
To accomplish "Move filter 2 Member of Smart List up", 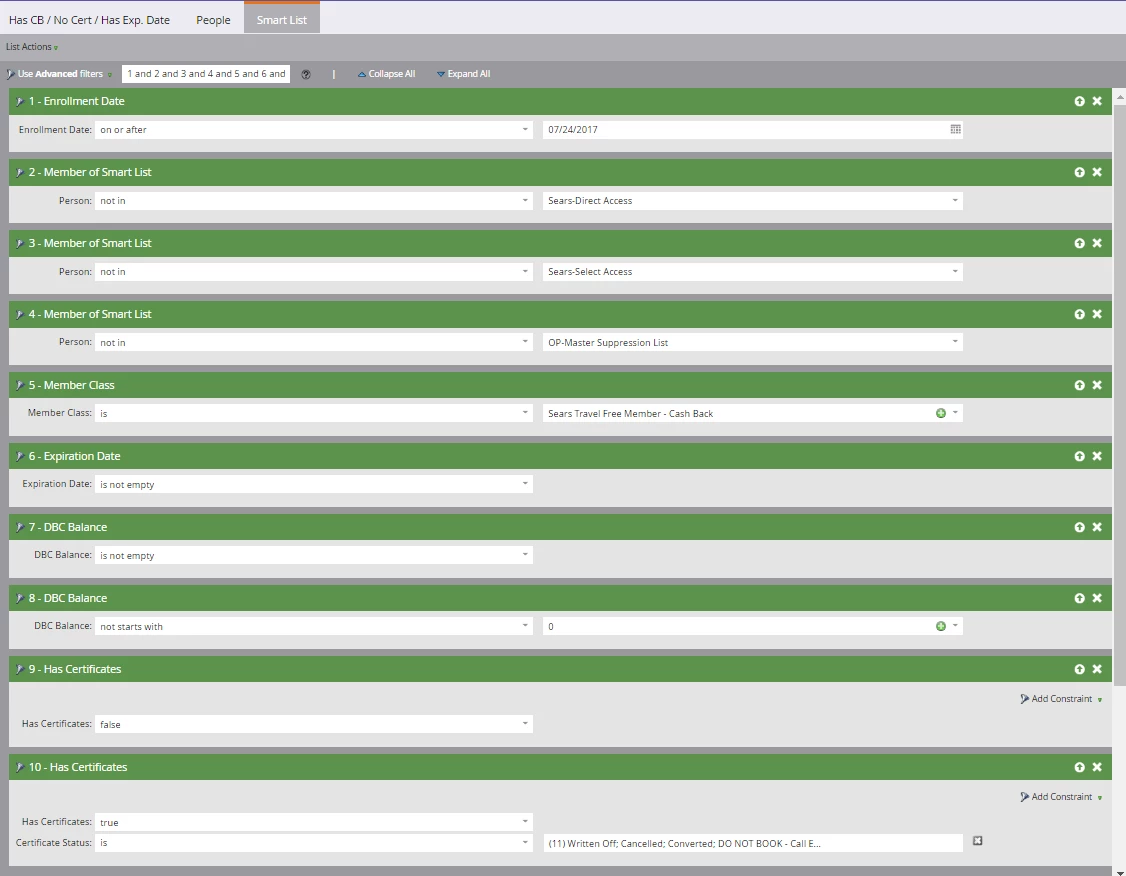I will (1079, 172).
